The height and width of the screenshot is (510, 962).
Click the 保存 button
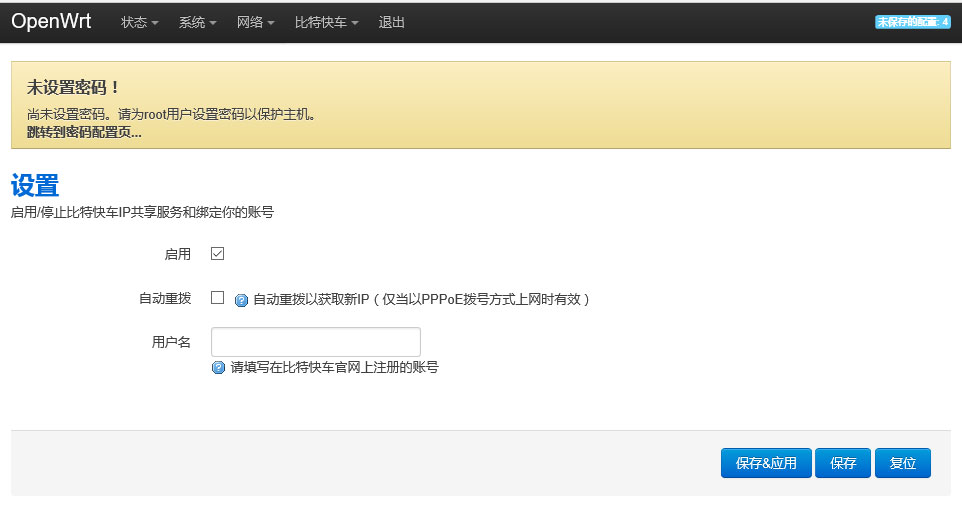click(x=843, y=463)
